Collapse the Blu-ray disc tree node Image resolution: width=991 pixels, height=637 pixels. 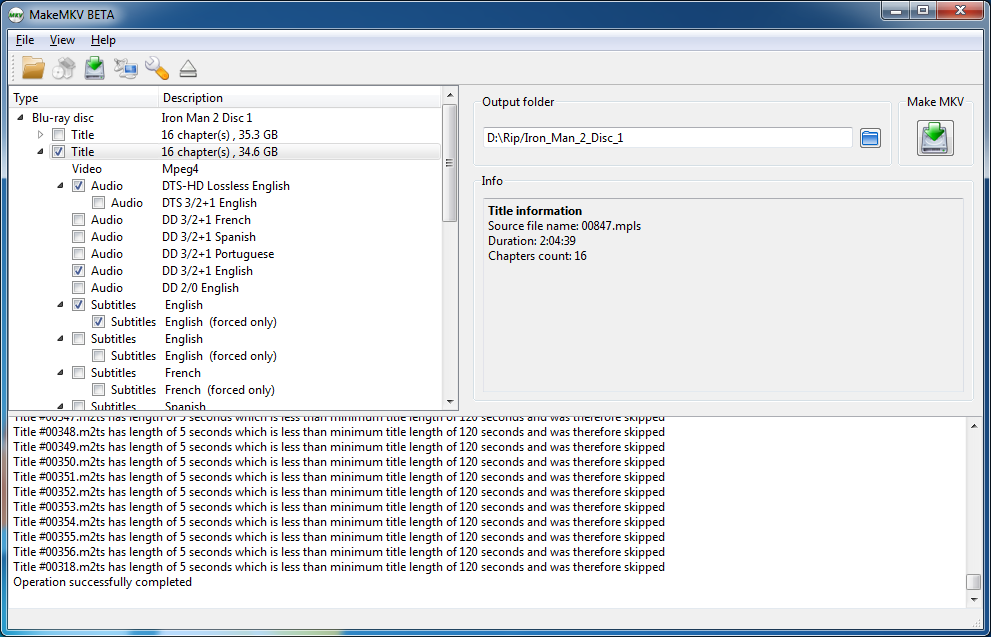(x=21, y=118)
